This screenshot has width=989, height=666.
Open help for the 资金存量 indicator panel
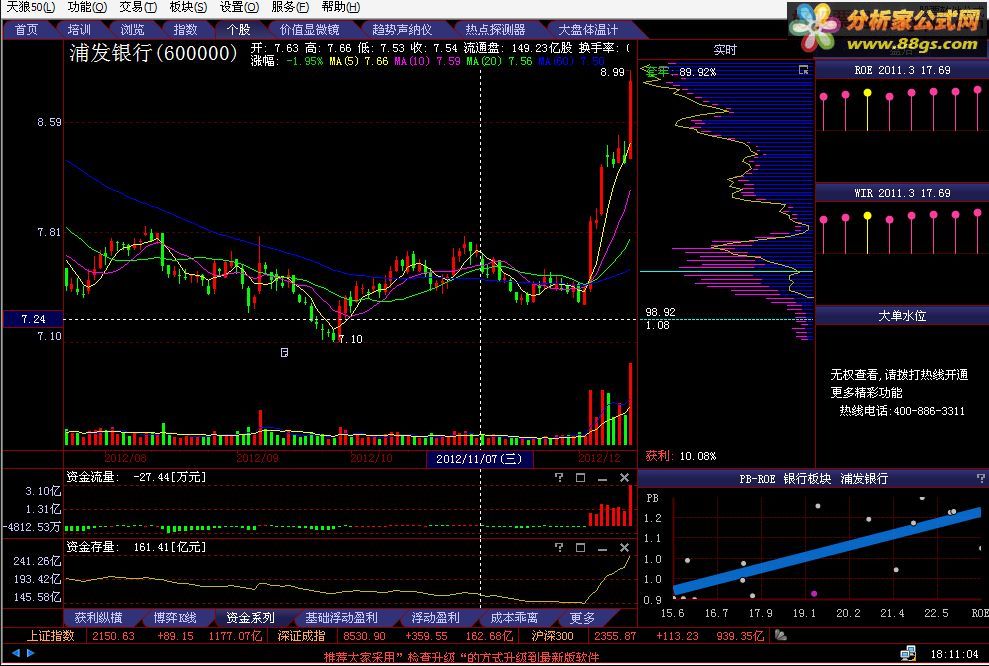(x=559, y=547)
